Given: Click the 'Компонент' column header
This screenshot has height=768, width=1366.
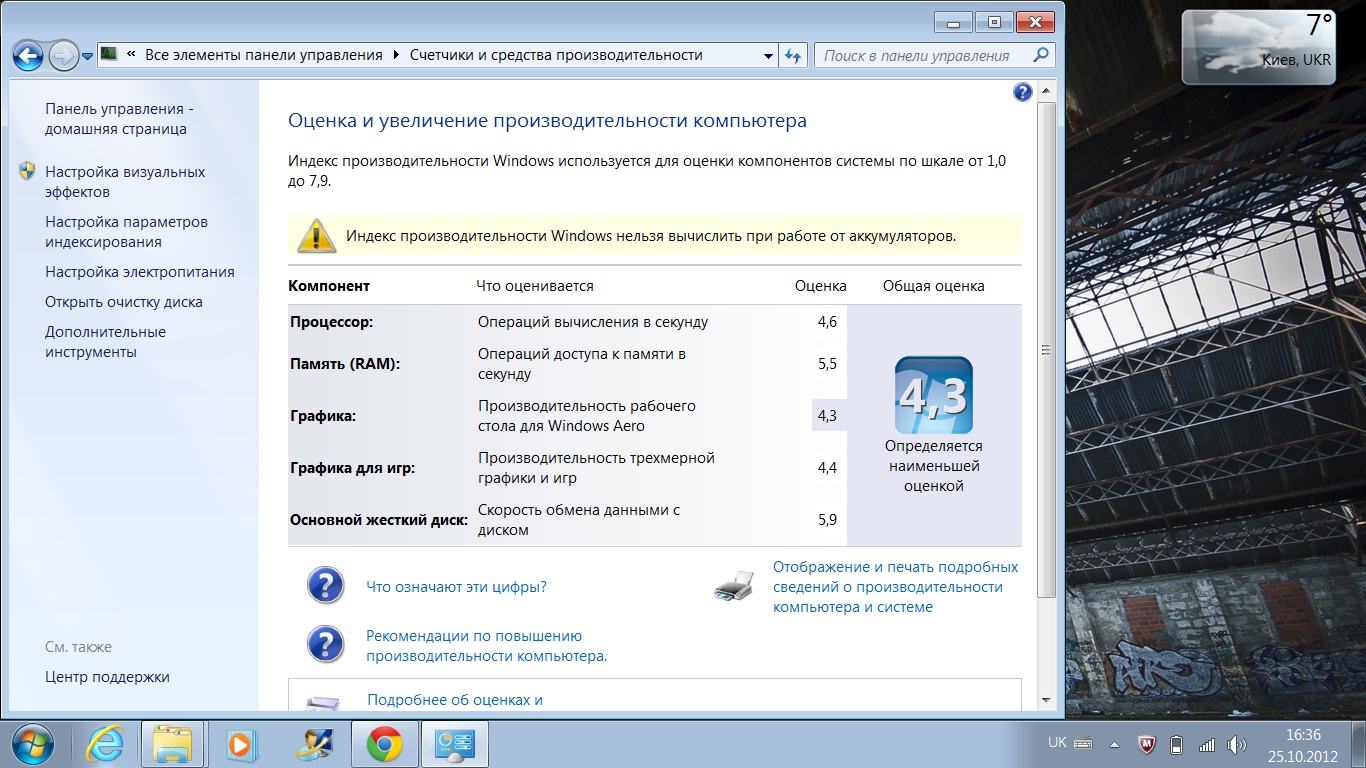Looking at the screenshot, I should tap(329, 286).
